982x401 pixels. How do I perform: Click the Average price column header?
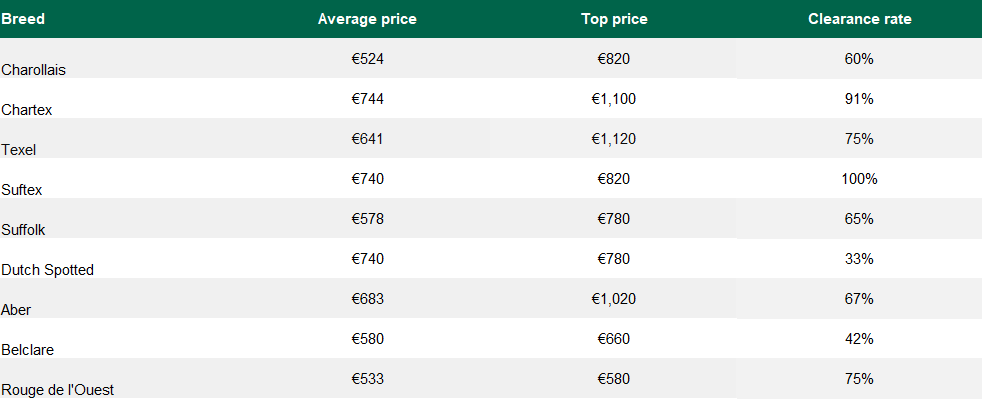tap(367, 19)
